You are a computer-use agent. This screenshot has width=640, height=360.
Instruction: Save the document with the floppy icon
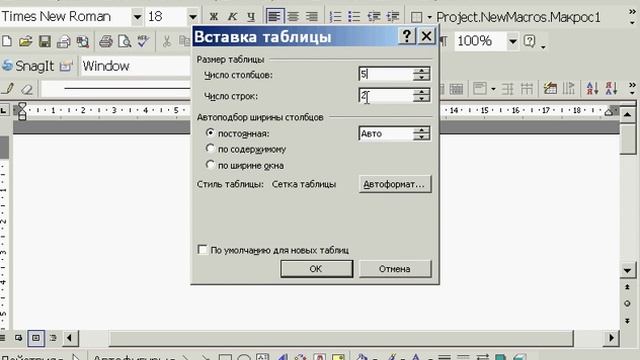(44, 41)
